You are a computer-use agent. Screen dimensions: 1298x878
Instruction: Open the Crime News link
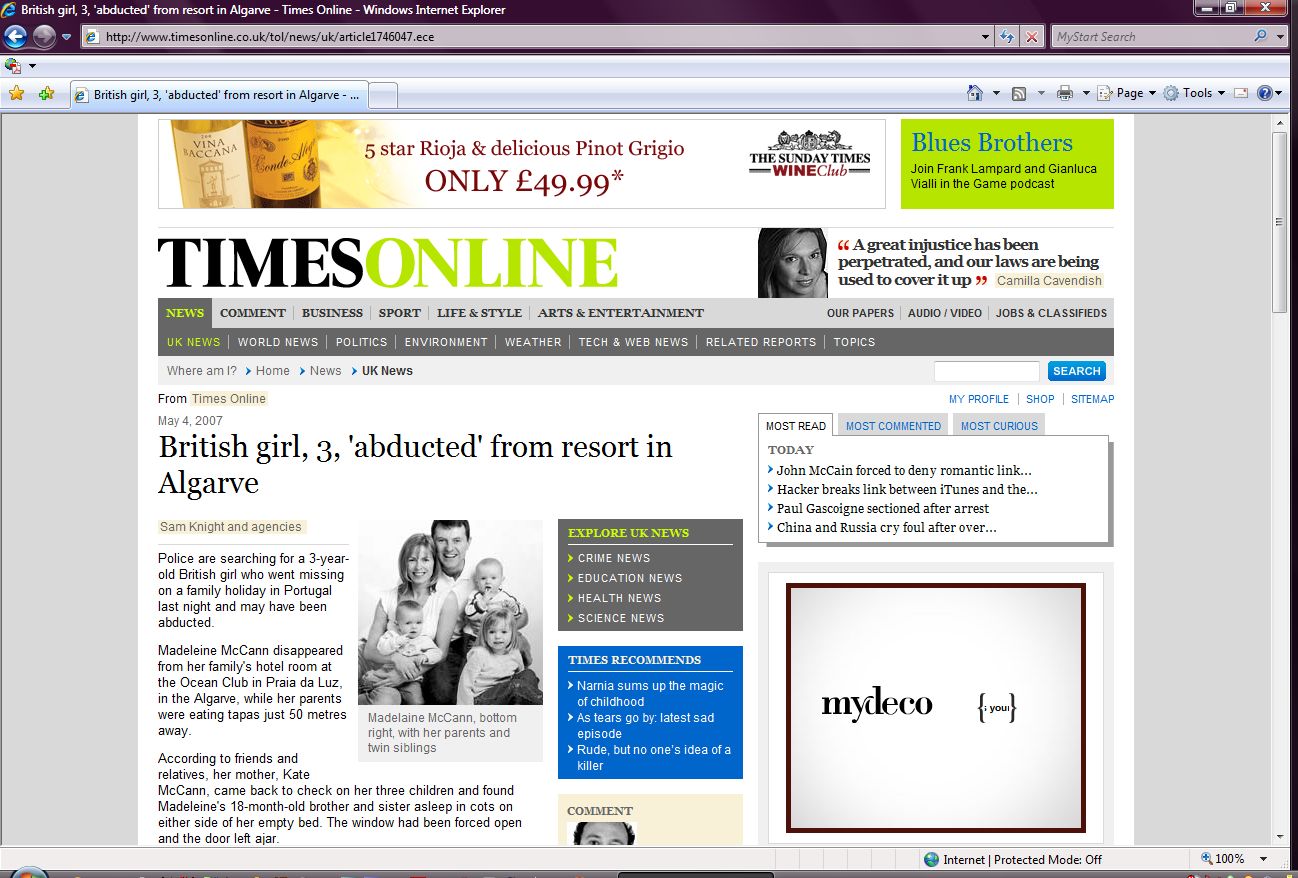coord(613,558)
